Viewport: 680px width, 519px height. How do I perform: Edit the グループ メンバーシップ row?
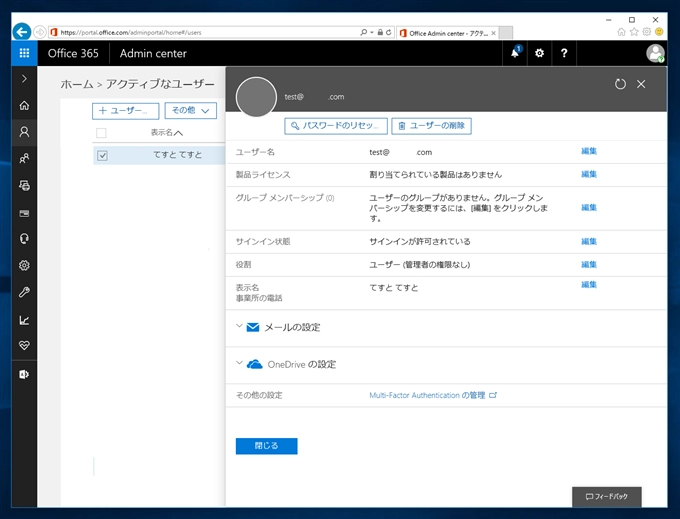[589, 207]
